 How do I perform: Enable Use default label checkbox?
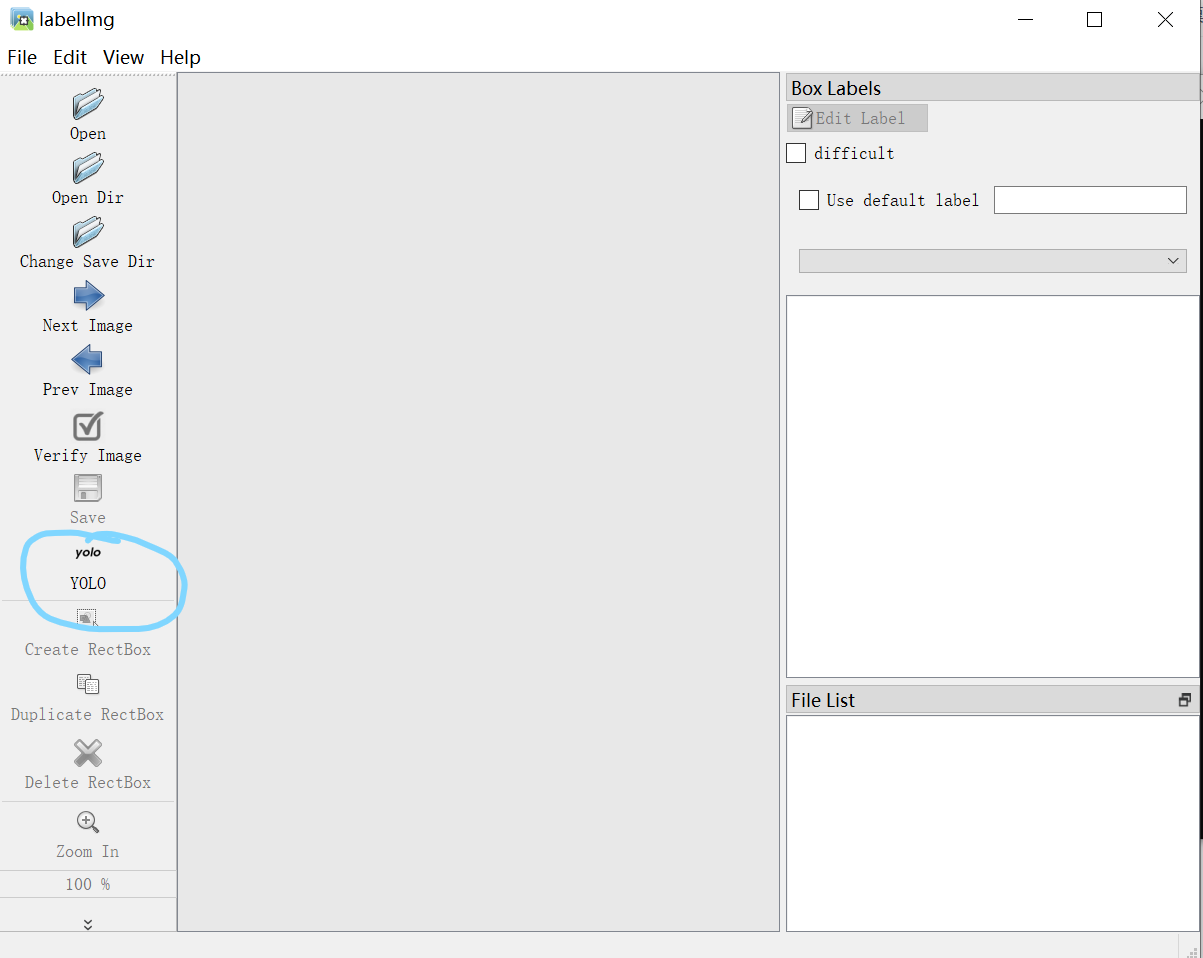click(809, 200)
